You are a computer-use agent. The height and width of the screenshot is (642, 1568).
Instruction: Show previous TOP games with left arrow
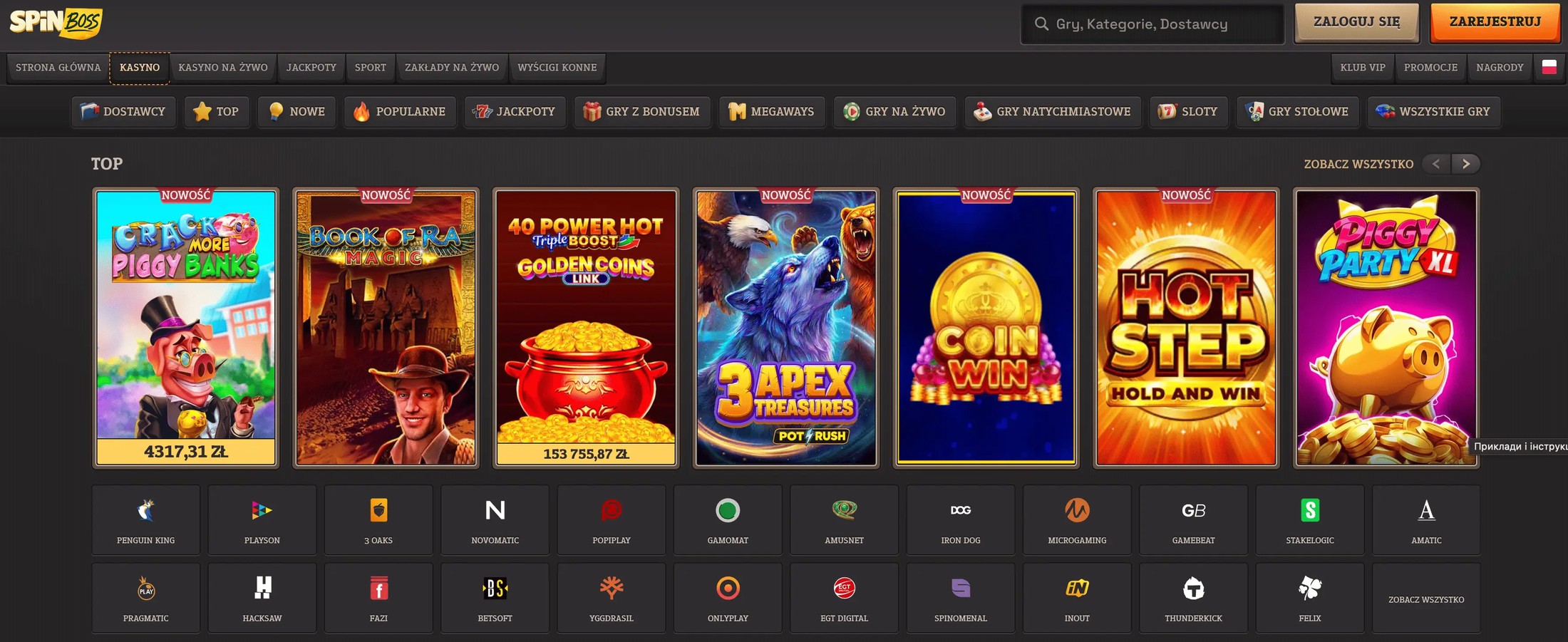(x=1436, y=164)
